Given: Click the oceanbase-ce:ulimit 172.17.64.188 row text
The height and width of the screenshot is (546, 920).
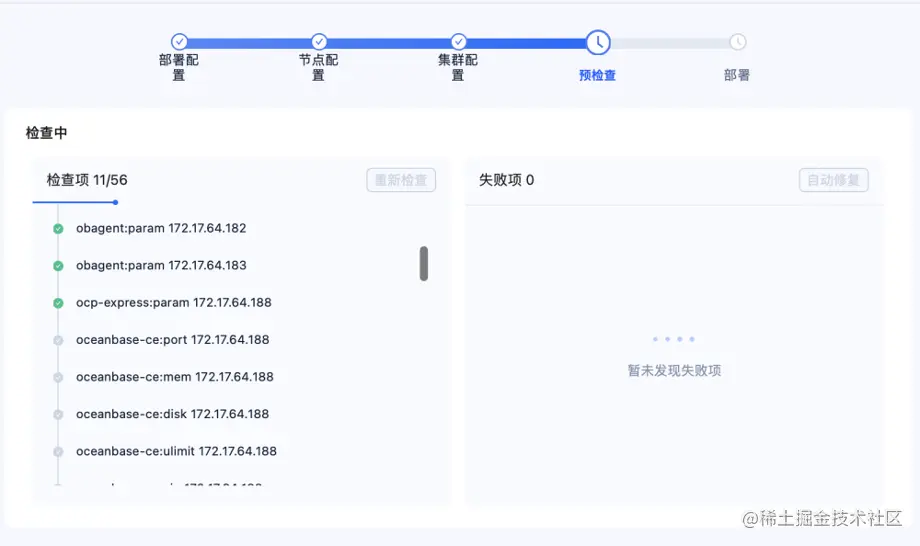Looking at the screenshot, I should coord(176,451).
